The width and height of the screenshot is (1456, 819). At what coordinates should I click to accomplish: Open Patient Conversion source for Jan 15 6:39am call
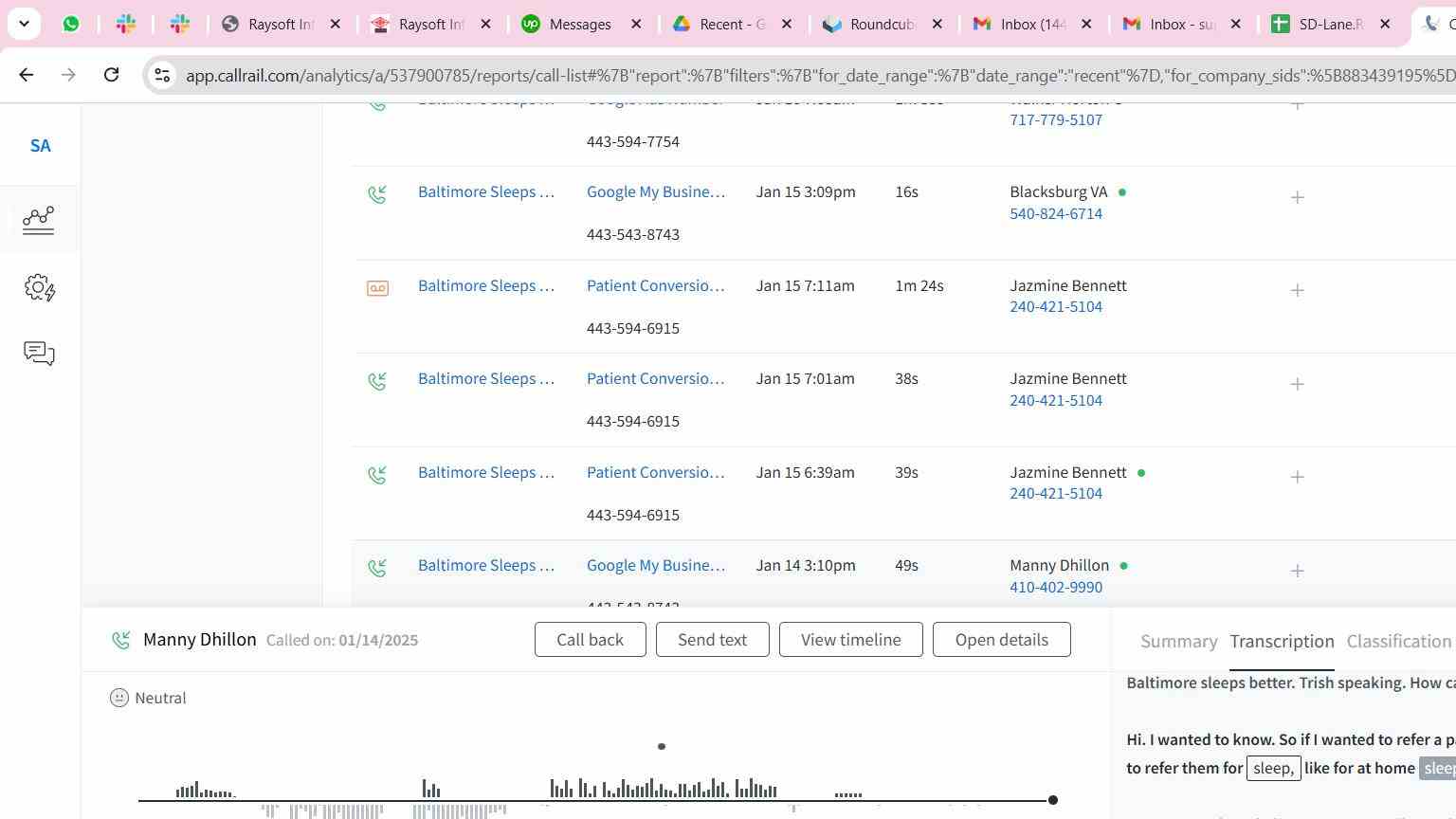[x=656, y=472]
